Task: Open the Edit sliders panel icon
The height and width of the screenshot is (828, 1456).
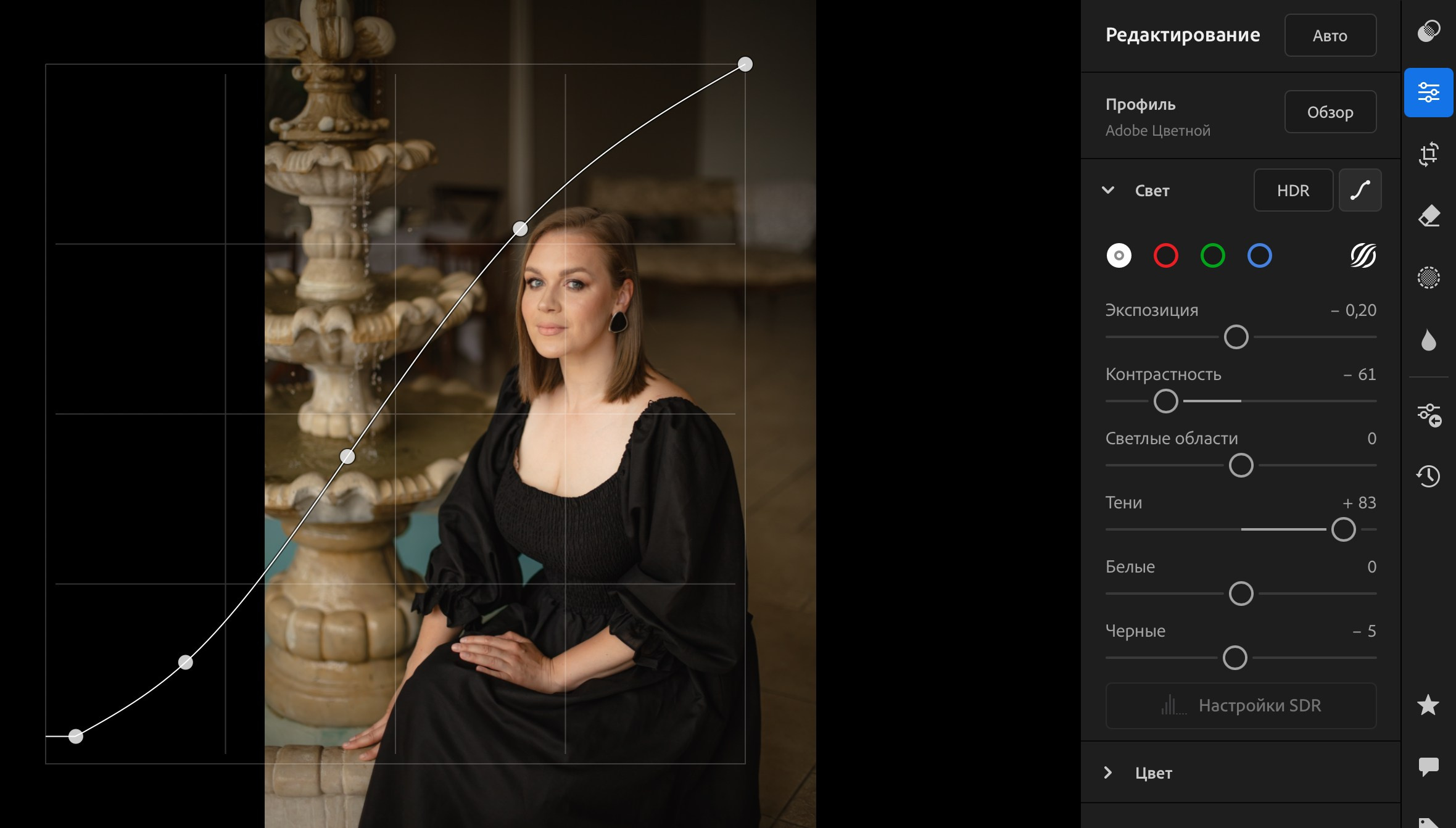Action: point(1428,93)
